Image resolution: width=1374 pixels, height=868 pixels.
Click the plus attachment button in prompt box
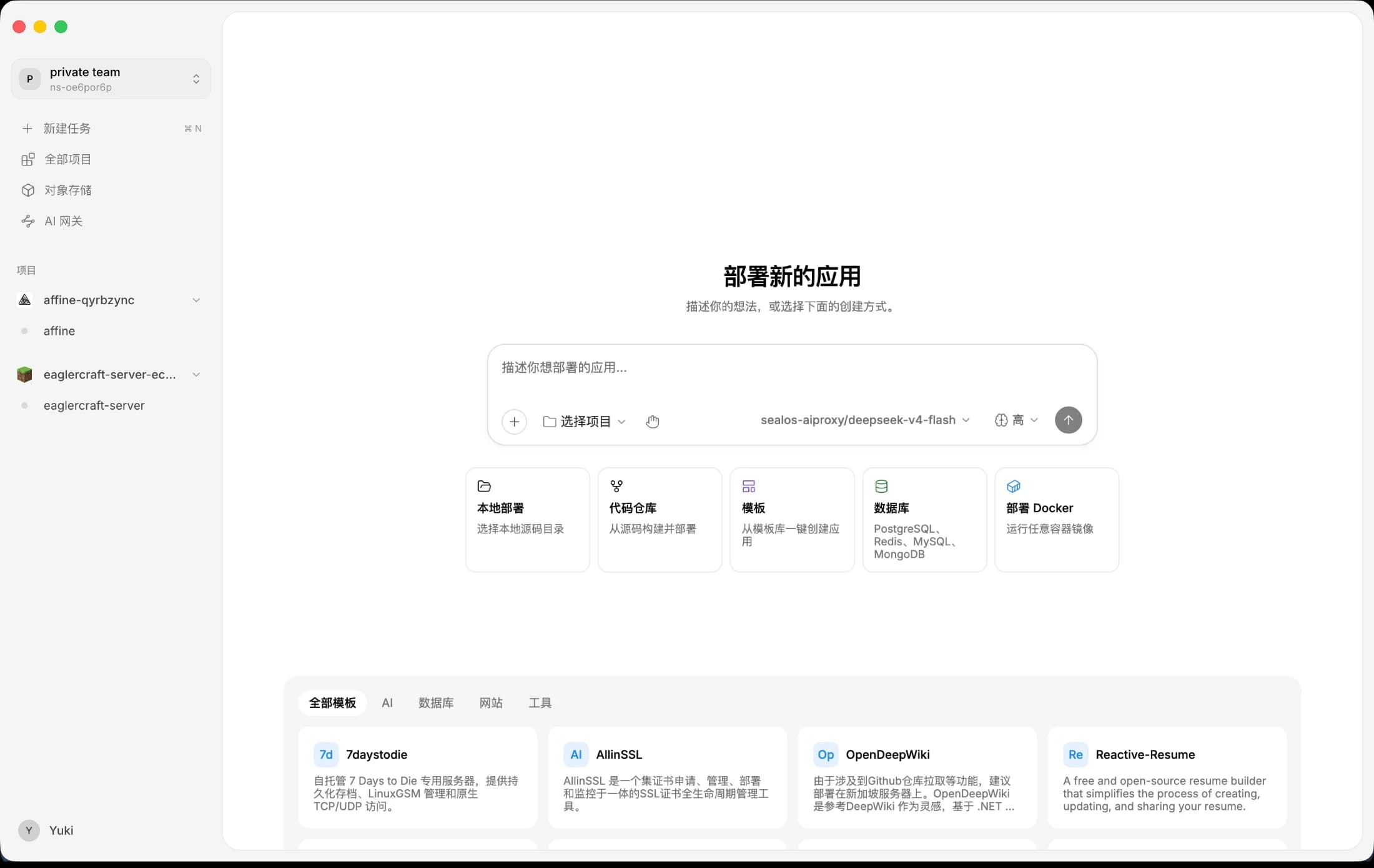click(514, 422)
